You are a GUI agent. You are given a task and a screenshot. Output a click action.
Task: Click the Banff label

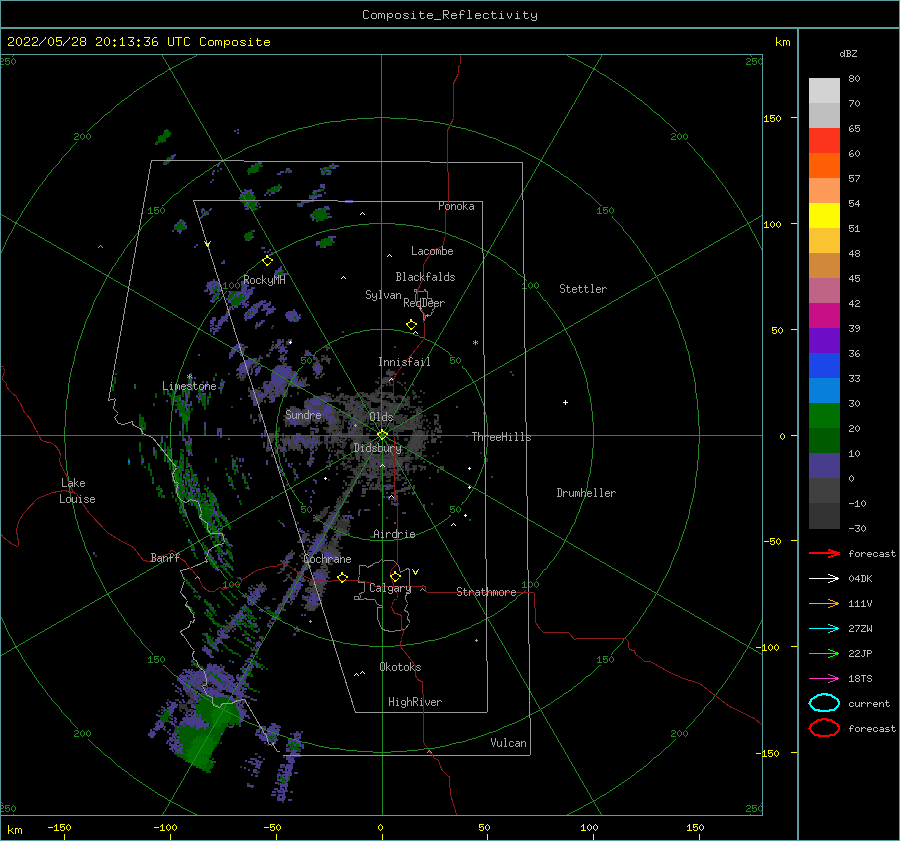tap(165, 557)
